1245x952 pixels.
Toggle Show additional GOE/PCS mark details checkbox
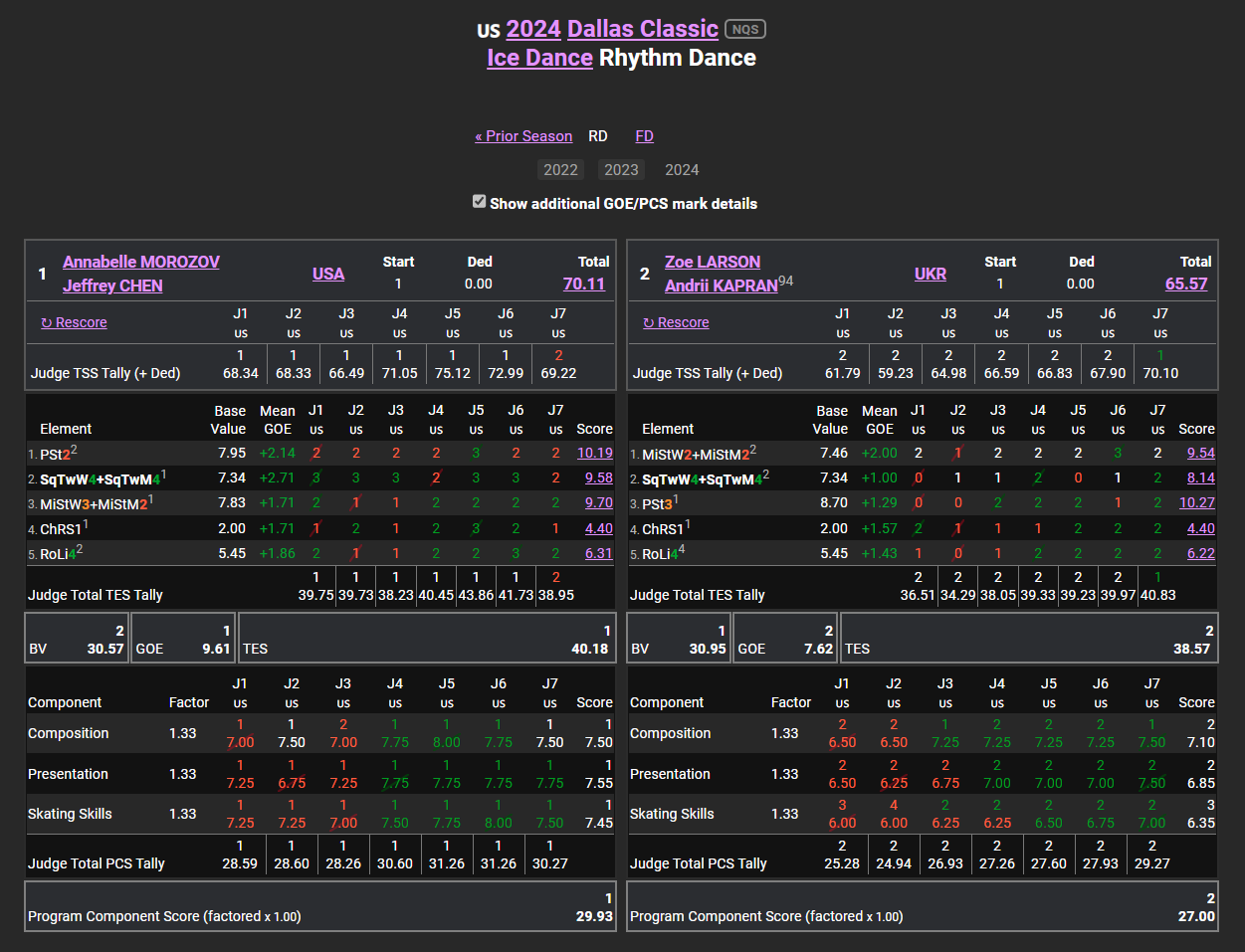[480, 202]
